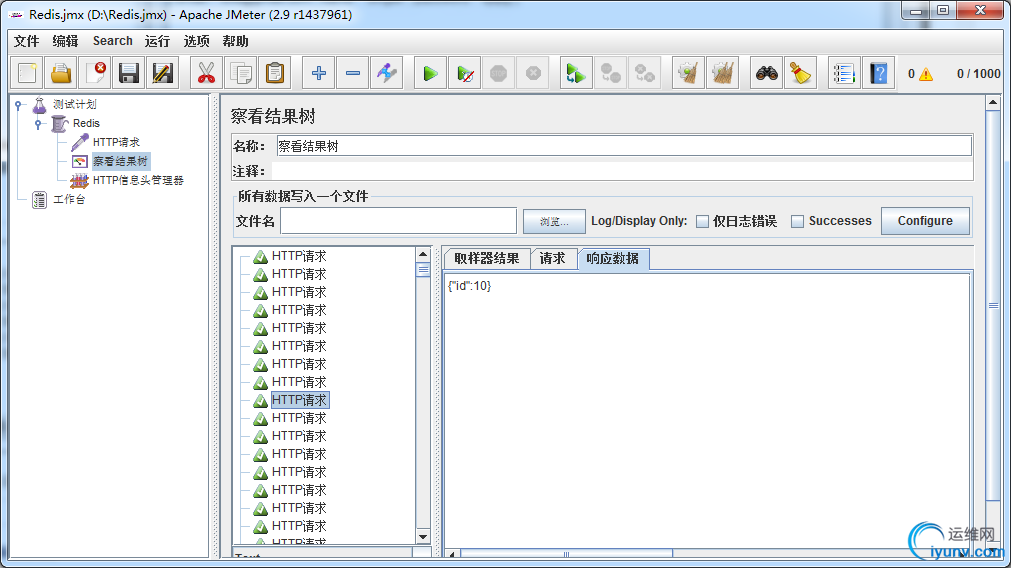This screenshot has height=568, width=1011.
Task: Click the warning triangle error counter
Action: [926, 74]
